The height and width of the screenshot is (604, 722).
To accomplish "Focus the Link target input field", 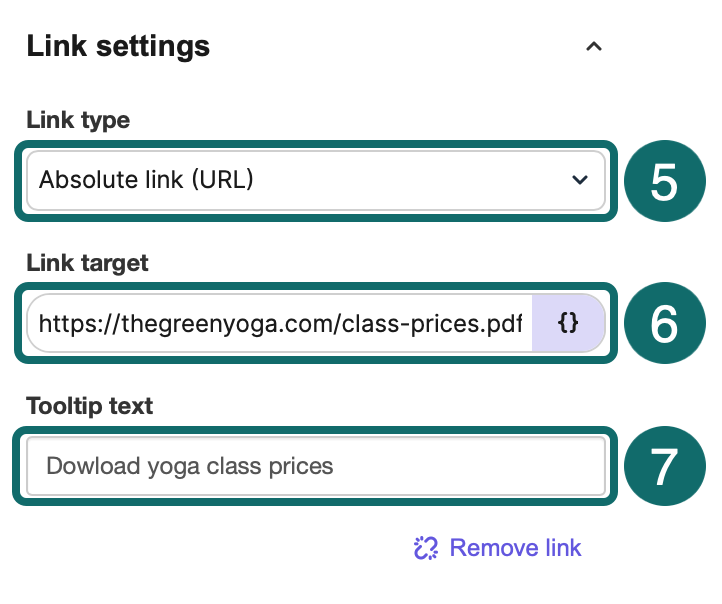I will click(279, 323).
